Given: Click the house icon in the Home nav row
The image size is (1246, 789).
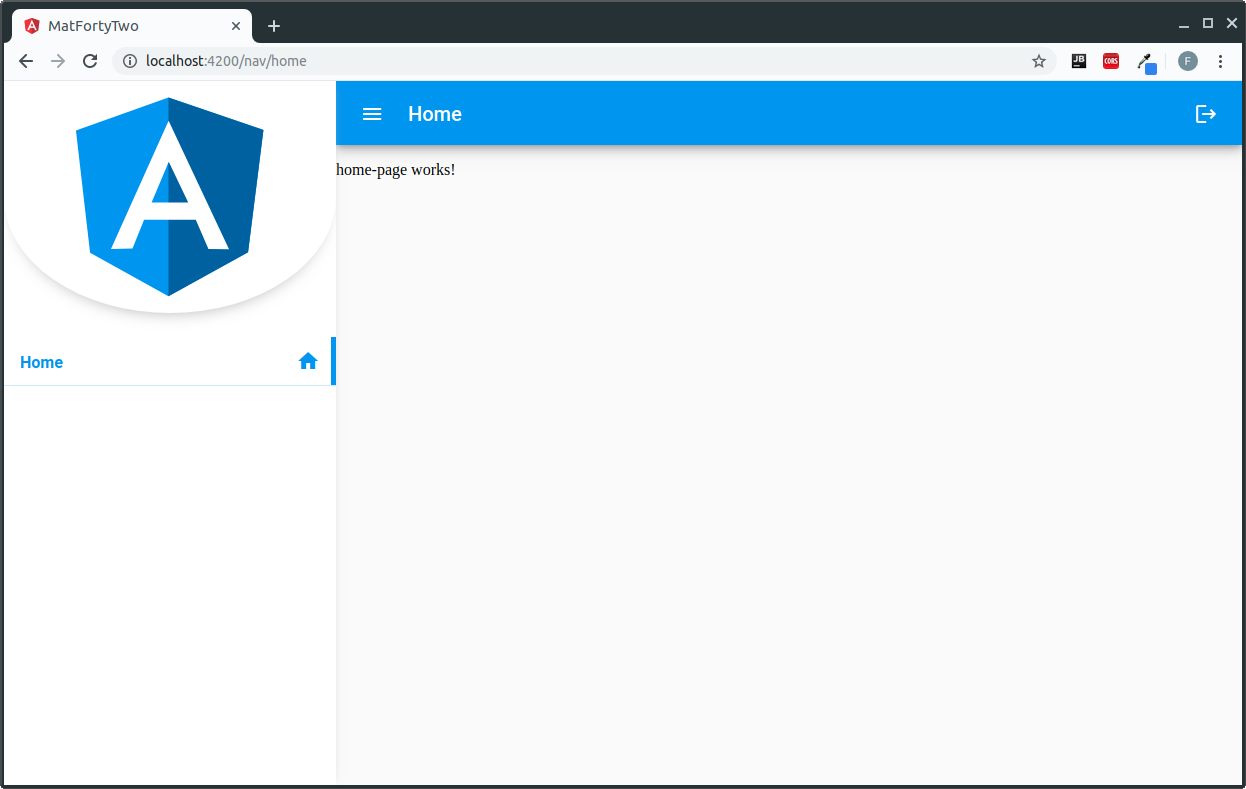Looking at the screenshot, I should (308, 361).
